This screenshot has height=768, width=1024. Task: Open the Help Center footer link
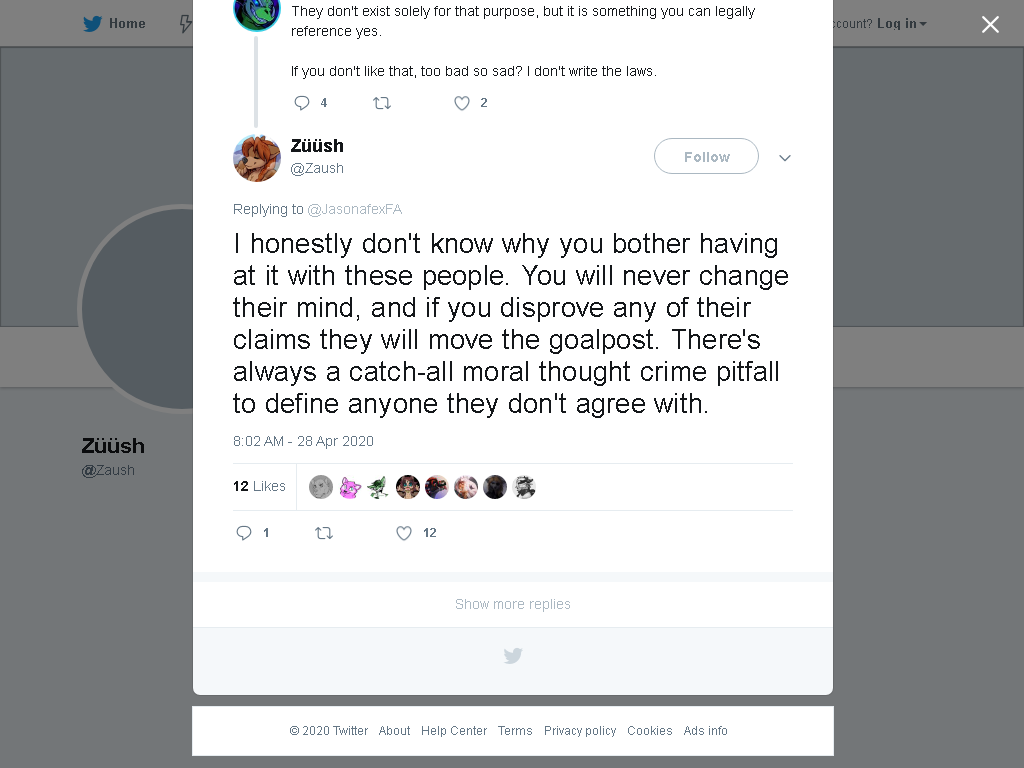pos(454,730)
